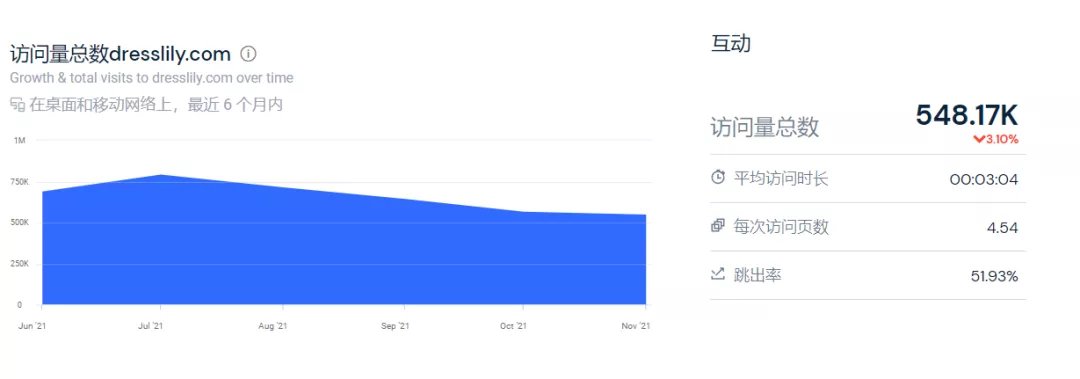The image size is (1080, 379).
Task: Click the 互动 section heading
Action: pos(730,43)
